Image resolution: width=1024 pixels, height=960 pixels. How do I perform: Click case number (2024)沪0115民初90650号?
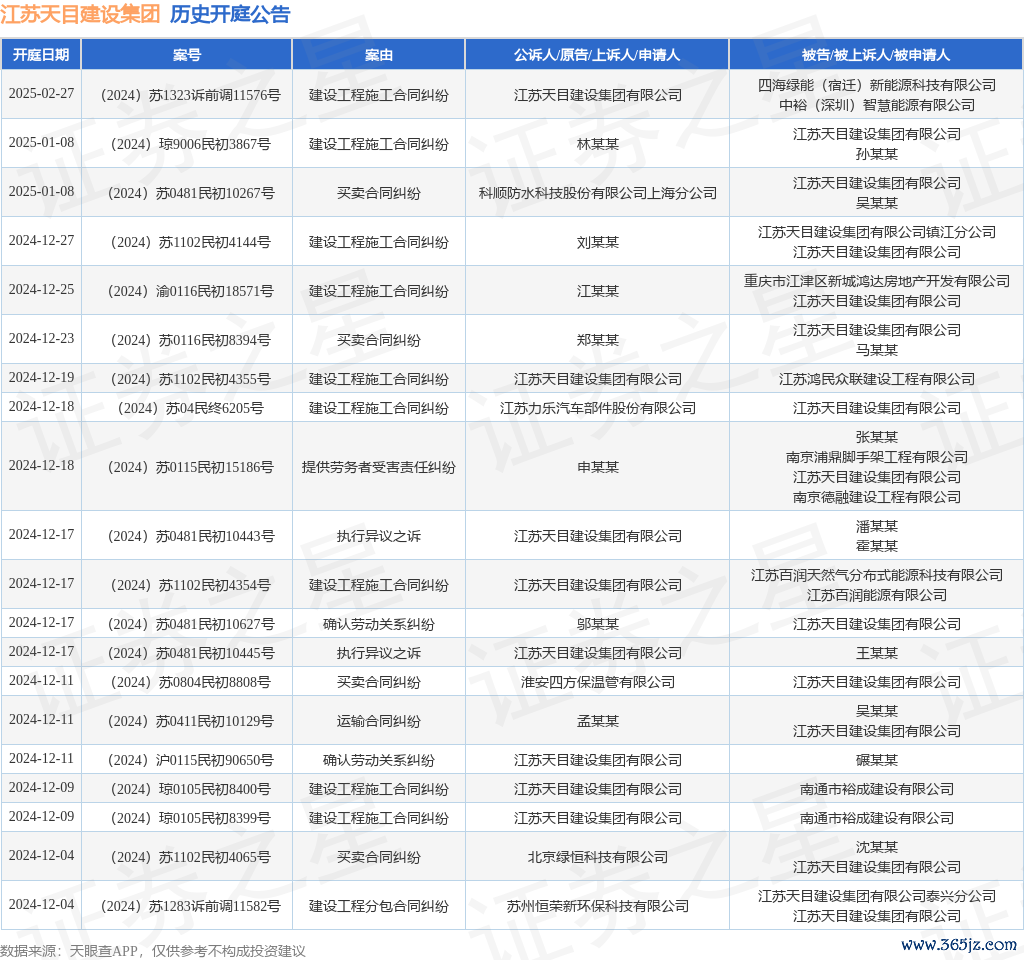190,760
